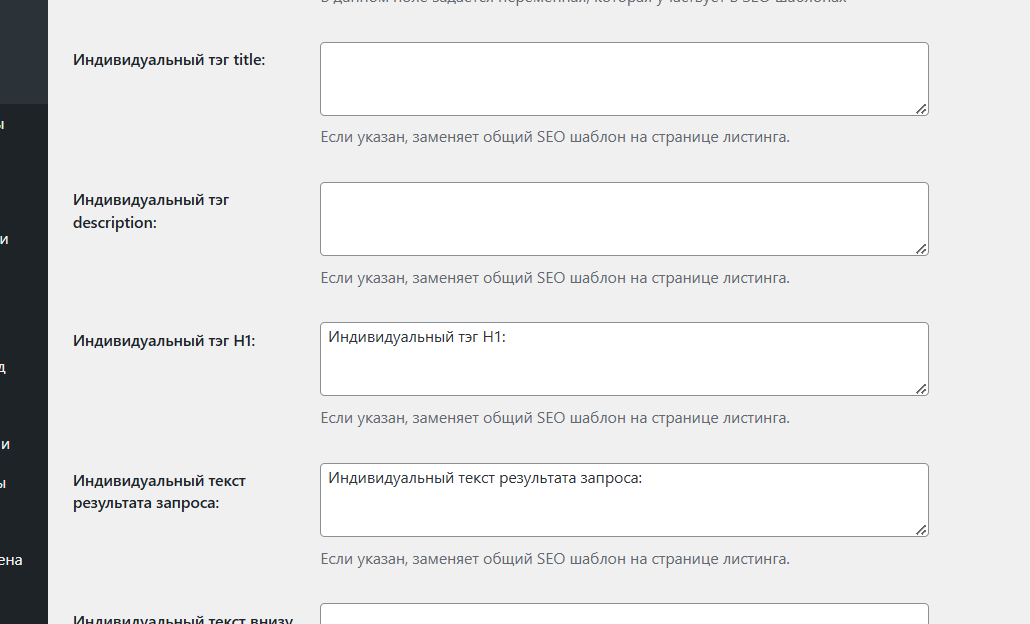
Task: Click sidebar menu item ending in 'ена'
Action: click(11, 560)
